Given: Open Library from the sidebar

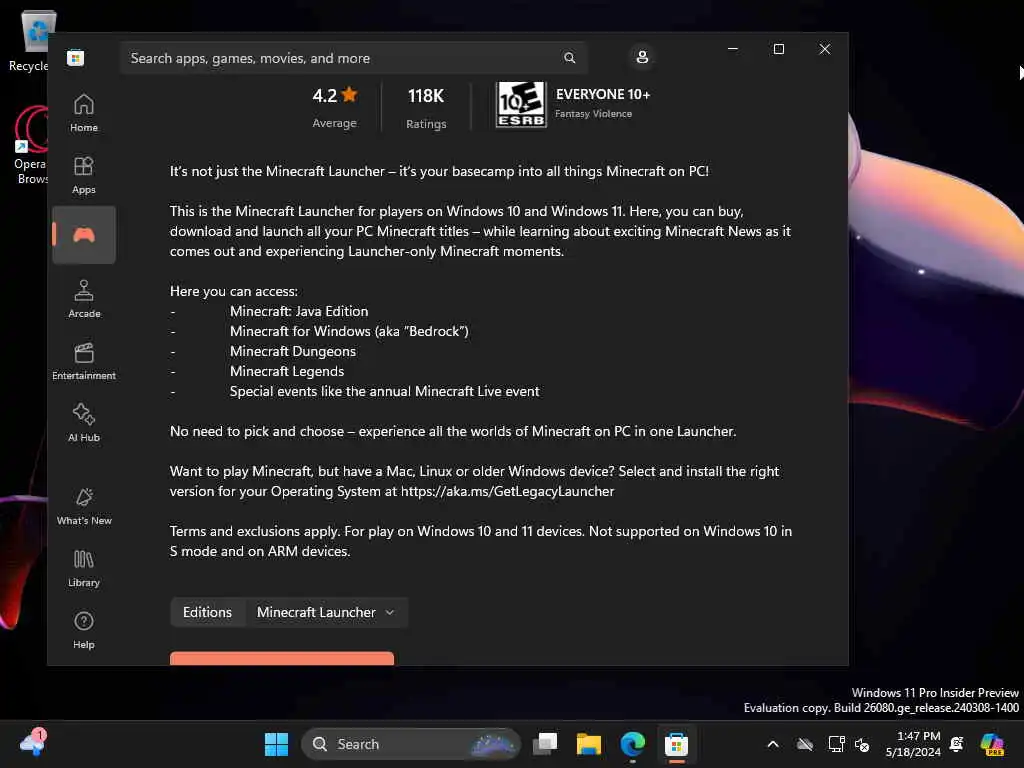Looking at the screenshot, I should [x=84, y=568].
